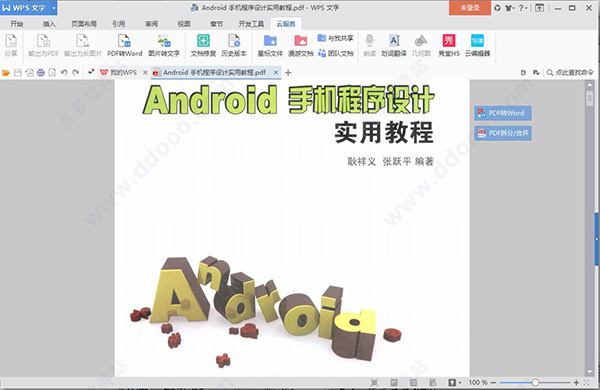
Task: Open 图片转文字 image-to-text tool
Action: point(164,45)
